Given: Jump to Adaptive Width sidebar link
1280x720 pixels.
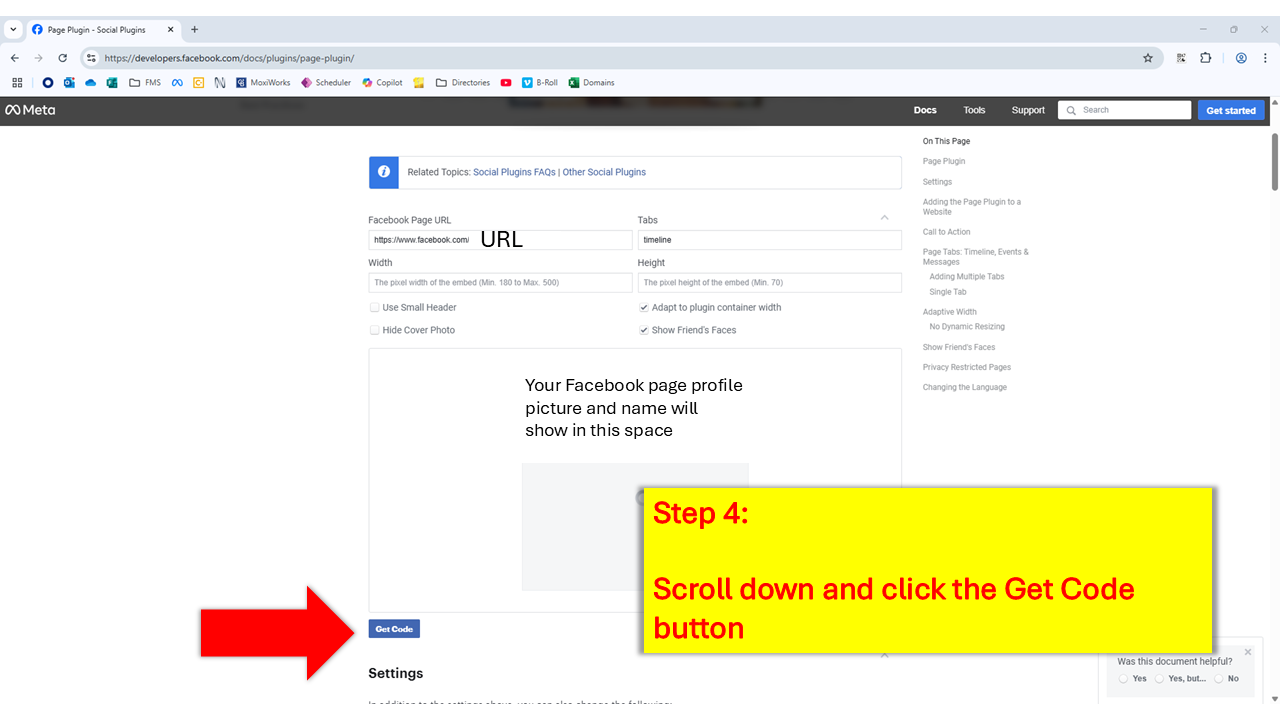Looking at the screenshot, I should tap(950, 312).
